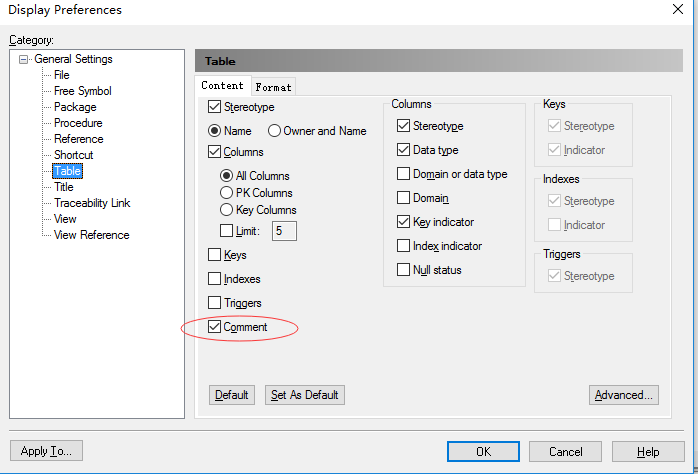The image size is (698, 474).
Task: Choose View Reference category
Action: pyautogui.click(x=91, y=235)
